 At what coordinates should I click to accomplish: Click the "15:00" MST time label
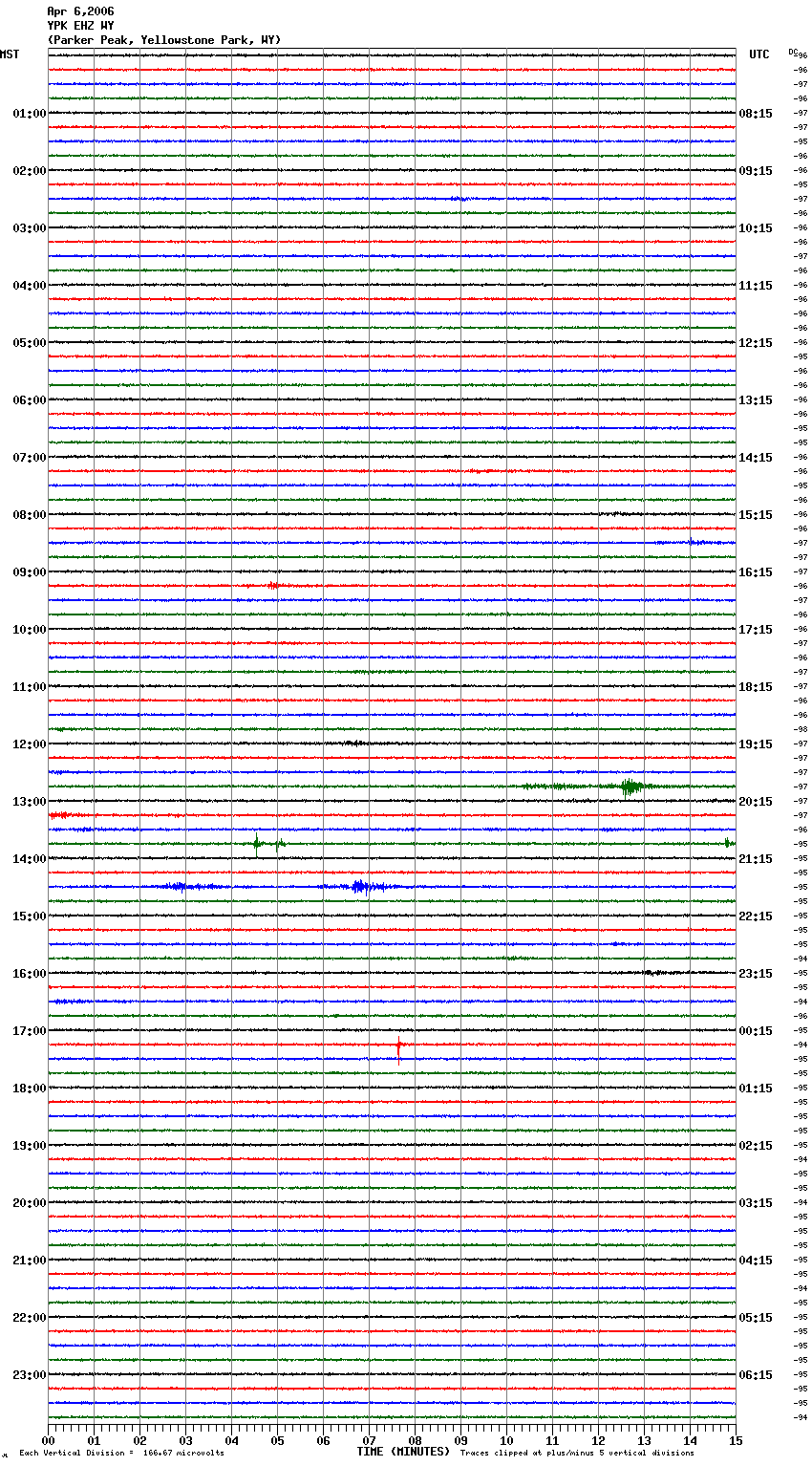[x=30, y=916]
